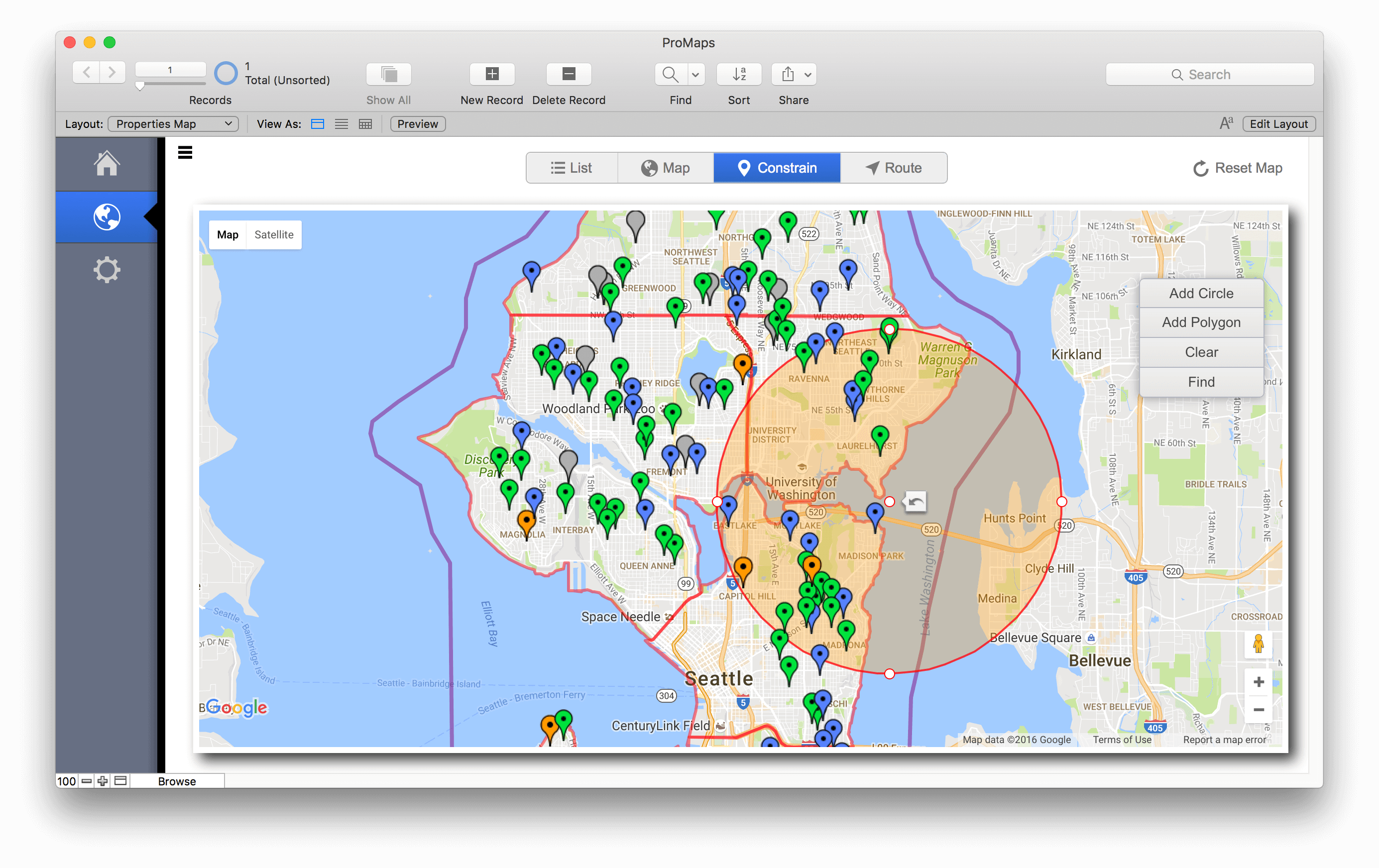This screenshot has width=1379, height=868.
Task: Open the Layout Properties Map dropdown
Action: click(174, 123)
